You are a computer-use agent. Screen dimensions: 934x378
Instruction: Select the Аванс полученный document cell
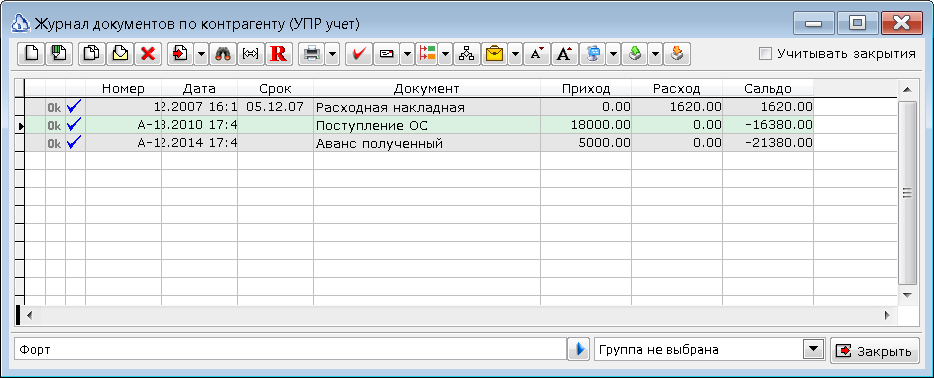tap(426, 143)
